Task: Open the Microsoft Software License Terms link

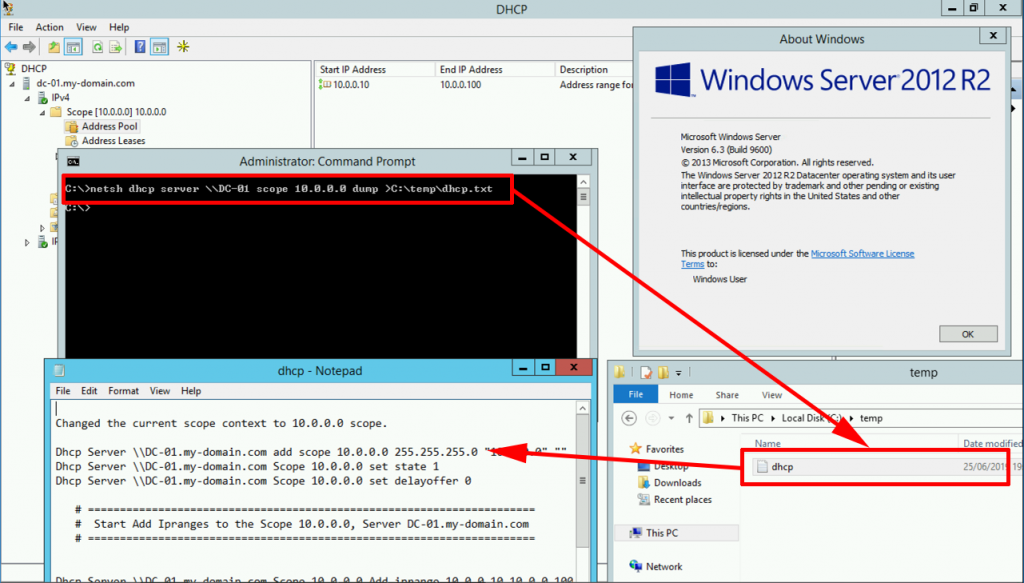Action: pyautogui.click(x=863, y=253)
